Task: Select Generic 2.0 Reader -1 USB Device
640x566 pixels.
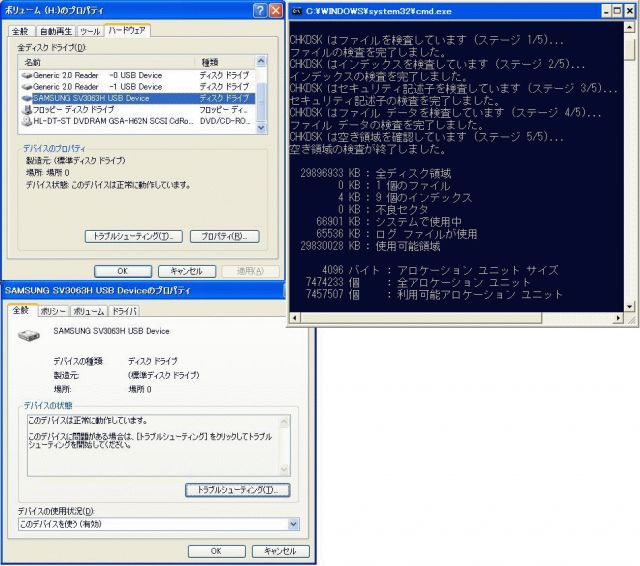Action: click(x=90, y=87)
